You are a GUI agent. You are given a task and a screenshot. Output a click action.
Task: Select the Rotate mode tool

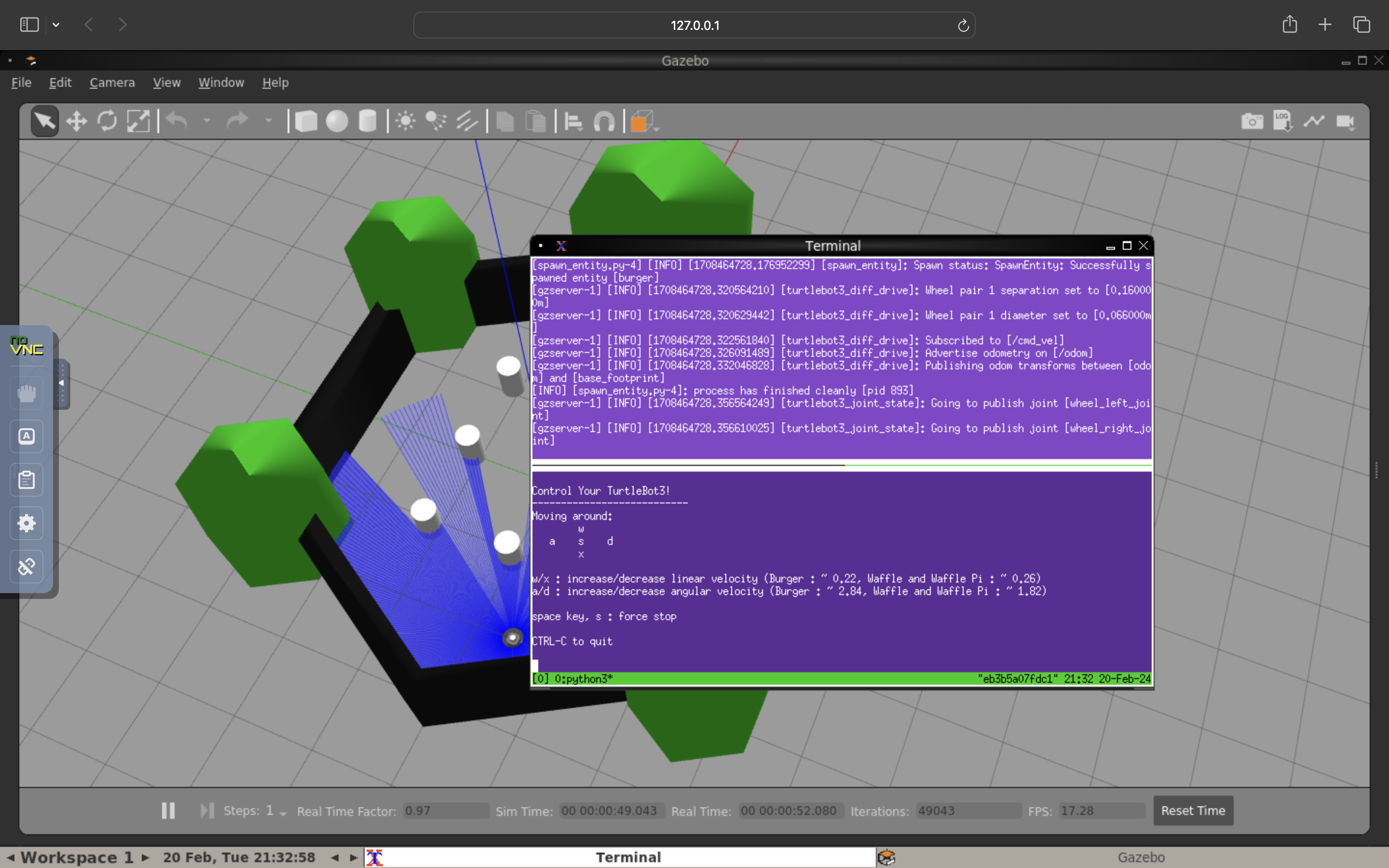click(x=108, y=121)
